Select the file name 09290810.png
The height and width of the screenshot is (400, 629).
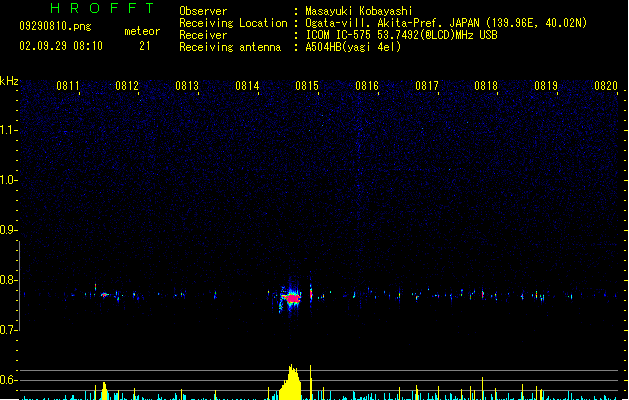pos(55,26)
